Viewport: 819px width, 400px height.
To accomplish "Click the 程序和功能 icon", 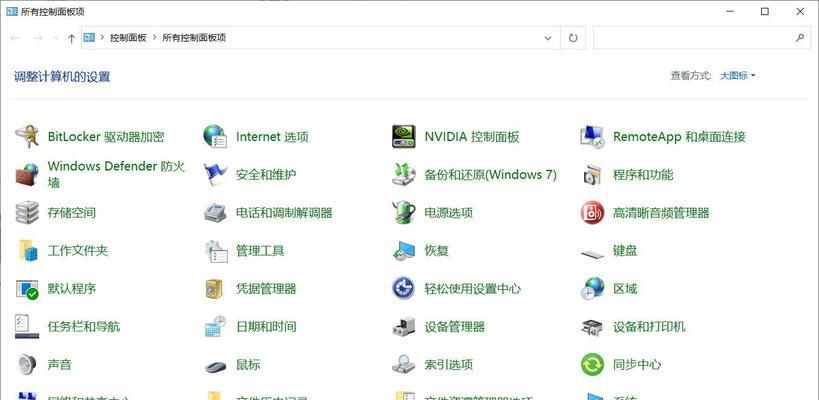I will pyautogui.click(x=592, y=174).
